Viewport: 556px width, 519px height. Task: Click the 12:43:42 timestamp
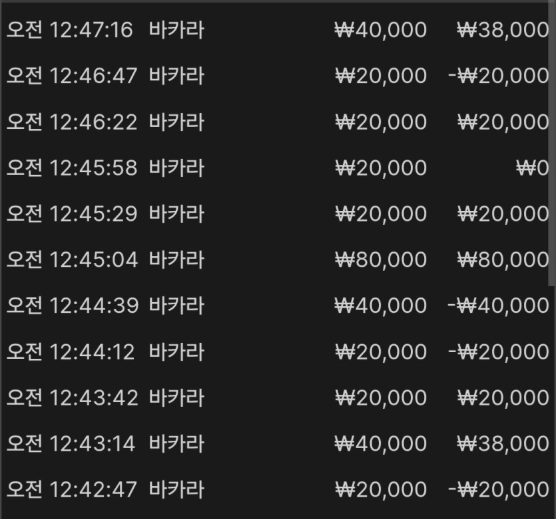point(94,398)
